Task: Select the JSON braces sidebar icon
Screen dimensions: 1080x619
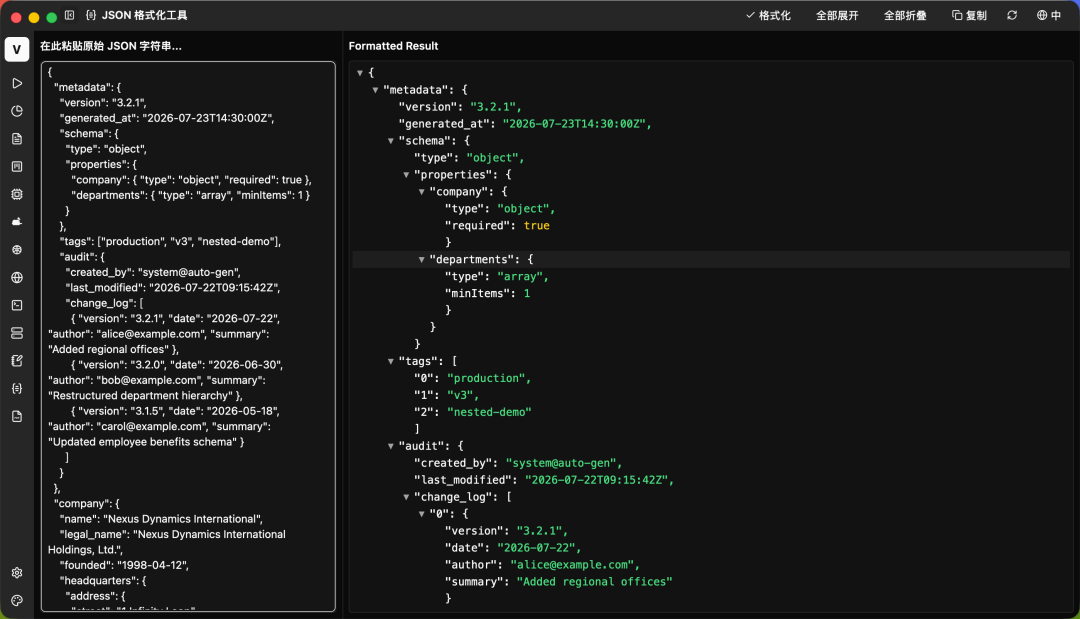Action: (17, 388)
